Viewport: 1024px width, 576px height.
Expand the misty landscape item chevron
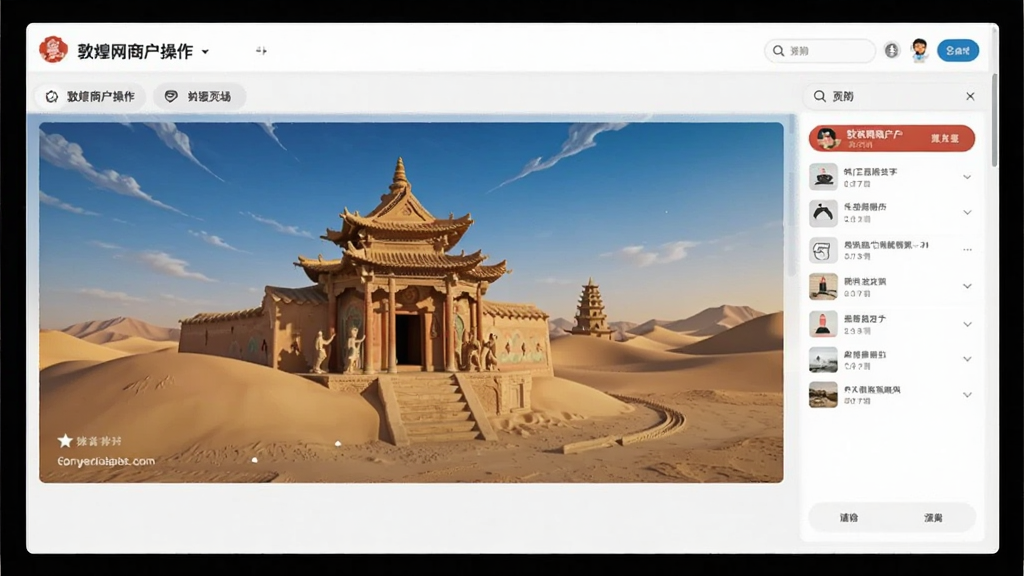tap(967, 359)
